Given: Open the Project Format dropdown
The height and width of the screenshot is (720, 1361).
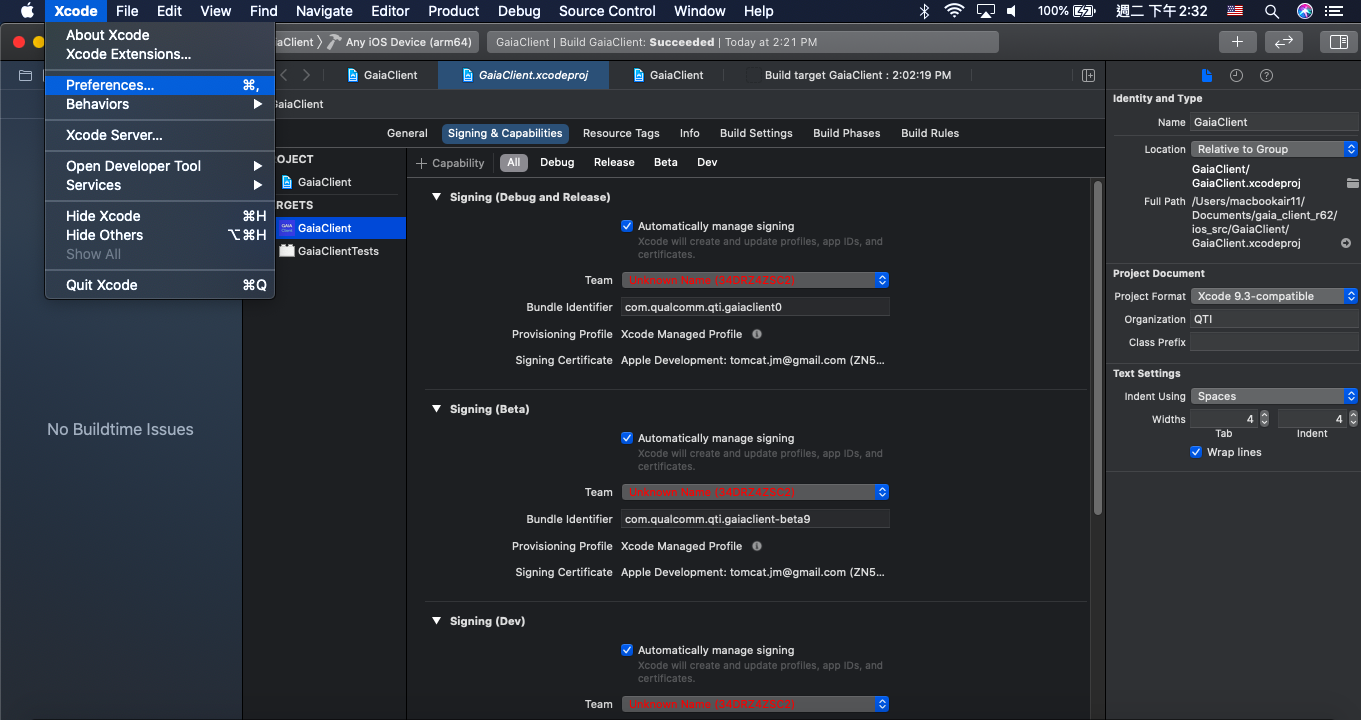Looking at the screenshot, I should (1274, 296).
